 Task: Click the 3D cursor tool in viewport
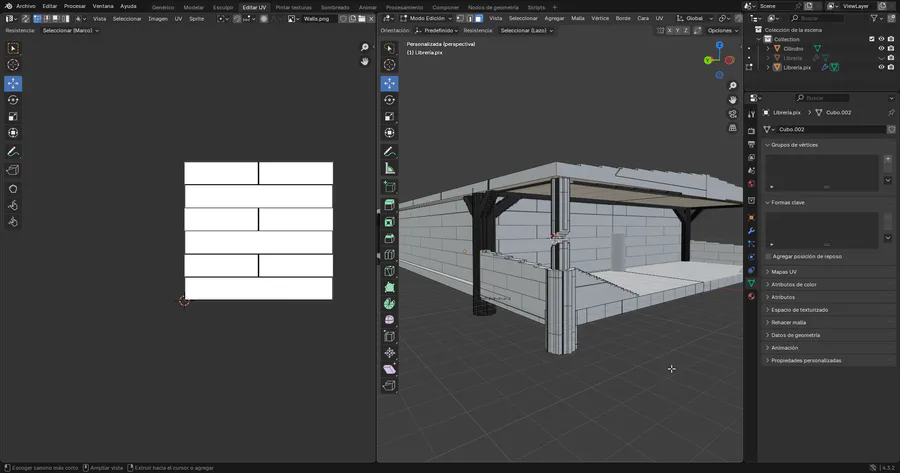[x=389, y=65]
